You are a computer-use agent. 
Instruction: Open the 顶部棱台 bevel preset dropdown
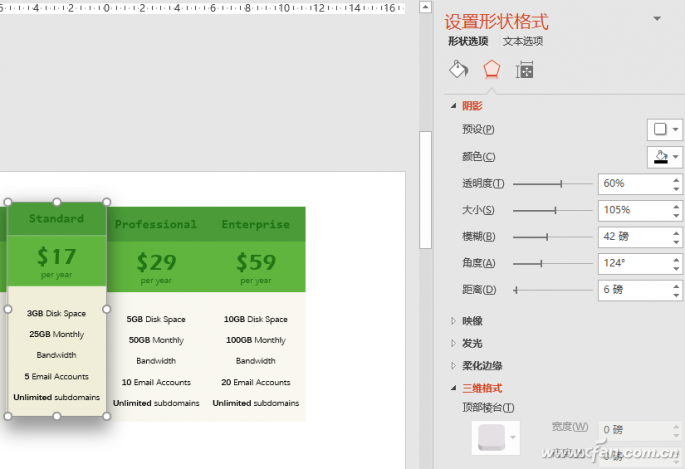[x=496, y=438]
